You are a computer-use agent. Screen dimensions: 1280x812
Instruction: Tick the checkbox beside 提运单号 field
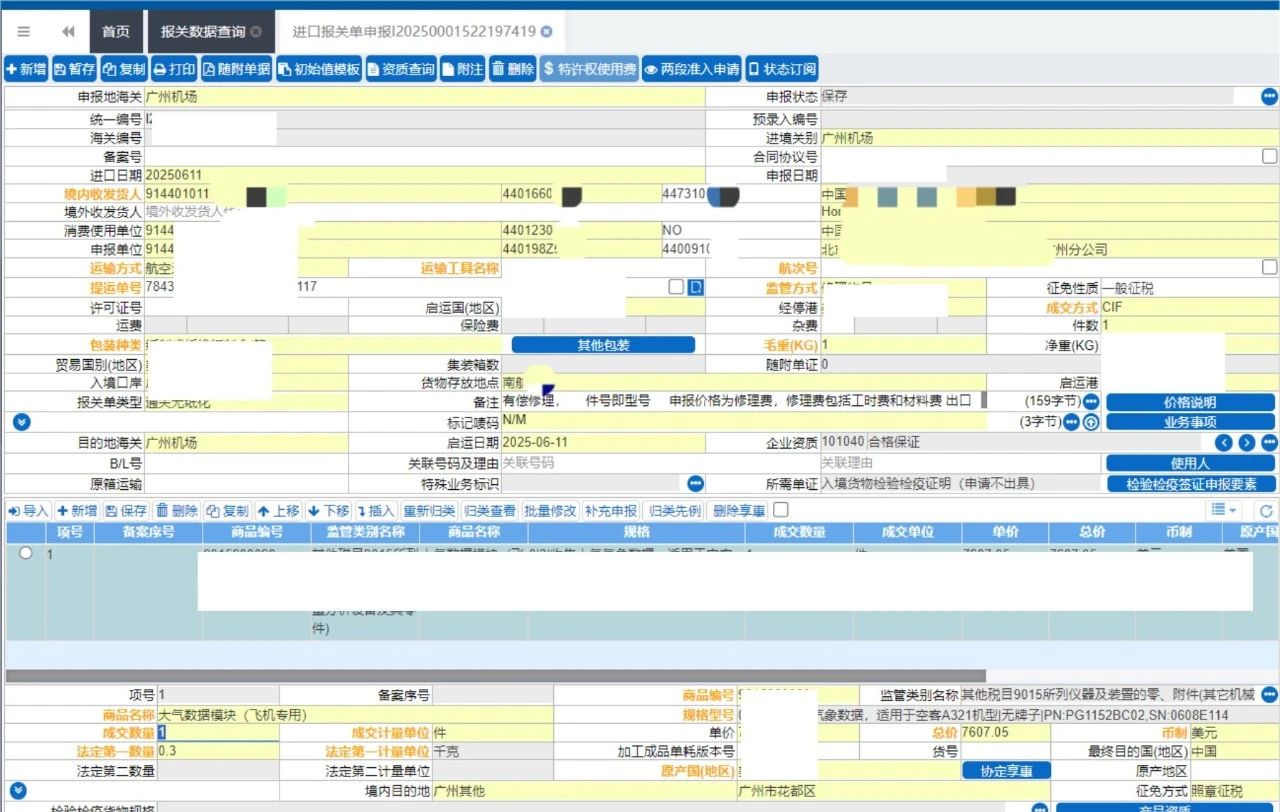point(676,286)
